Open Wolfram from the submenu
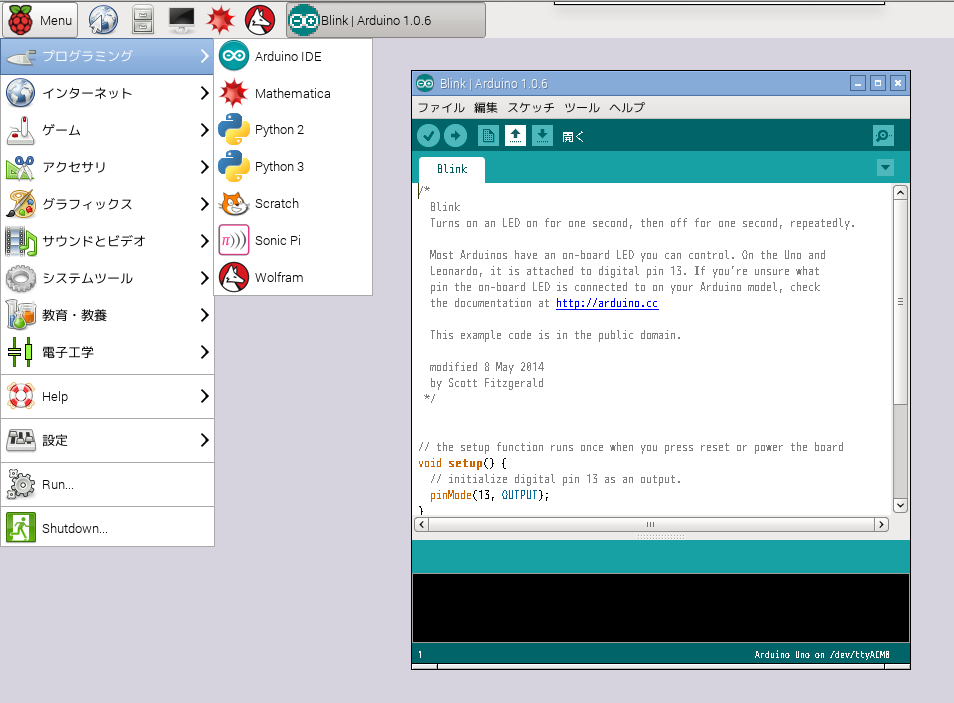The width and height of the screenshot is (954, 703). click(x=293, y=278)
